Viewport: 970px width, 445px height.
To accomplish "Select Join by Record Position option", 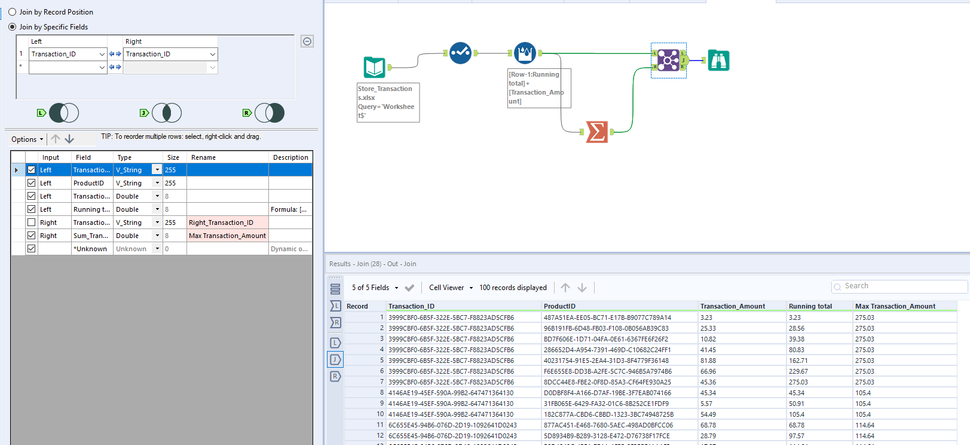I will point(13,12).
